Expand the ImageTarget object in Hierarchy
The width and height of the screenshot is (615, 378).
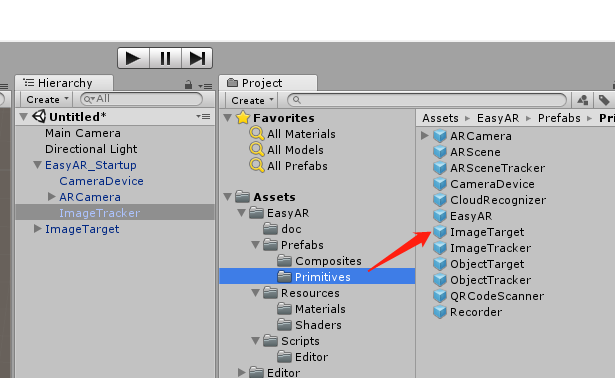coord(37,229)
